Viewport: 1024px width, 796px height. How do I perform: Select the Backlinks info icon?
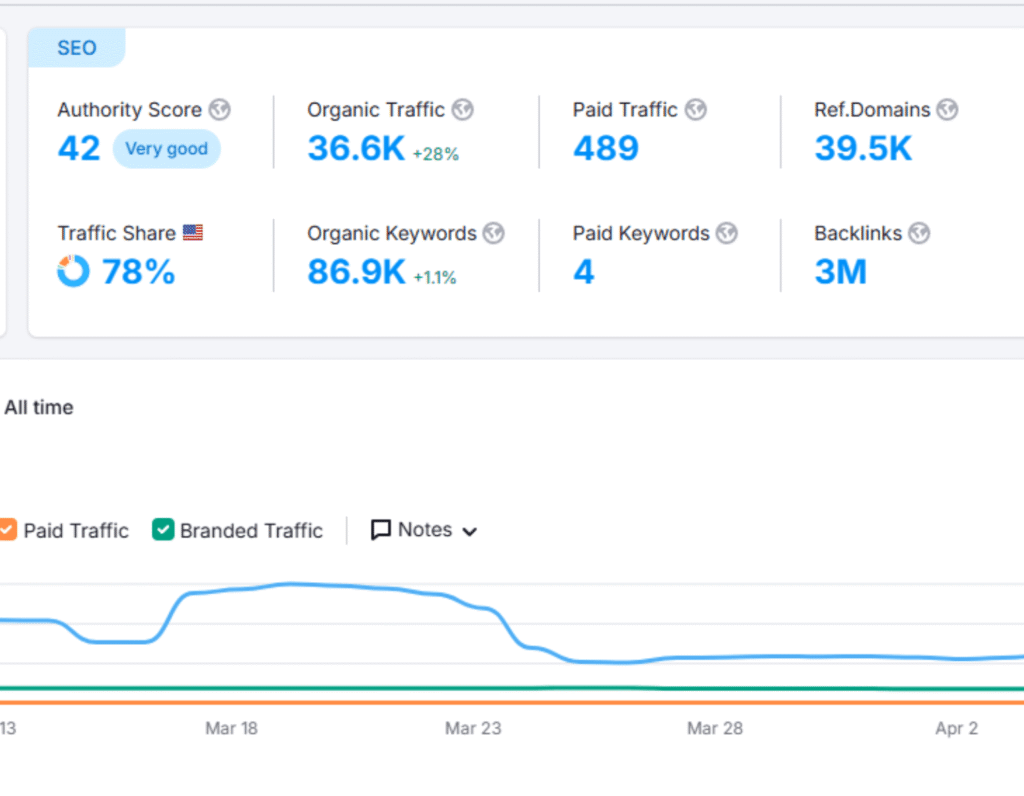pyautogui.click(x=919, y=233)
